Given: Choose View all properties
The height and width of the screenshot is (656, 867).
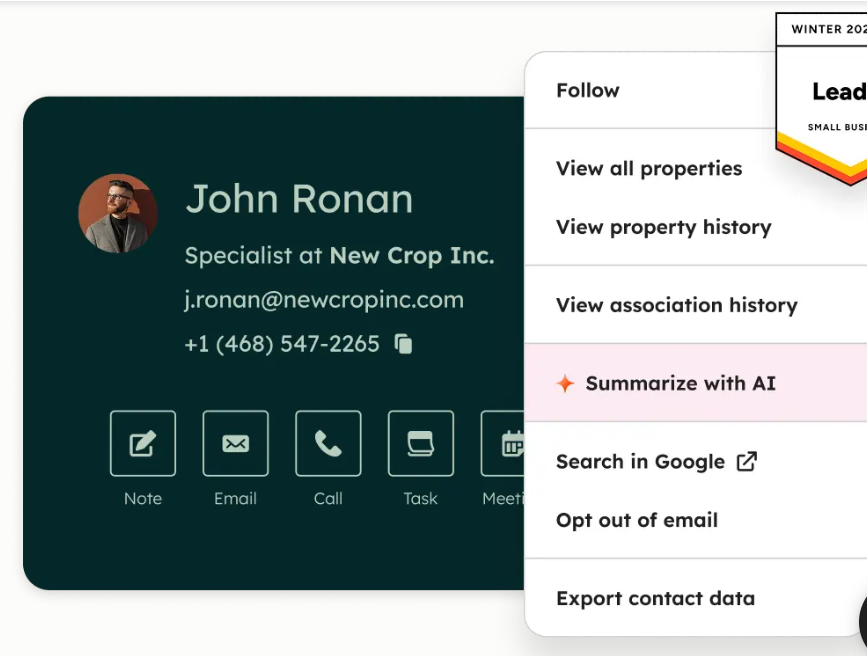Looking at the screenshot, I should point(649,168).
